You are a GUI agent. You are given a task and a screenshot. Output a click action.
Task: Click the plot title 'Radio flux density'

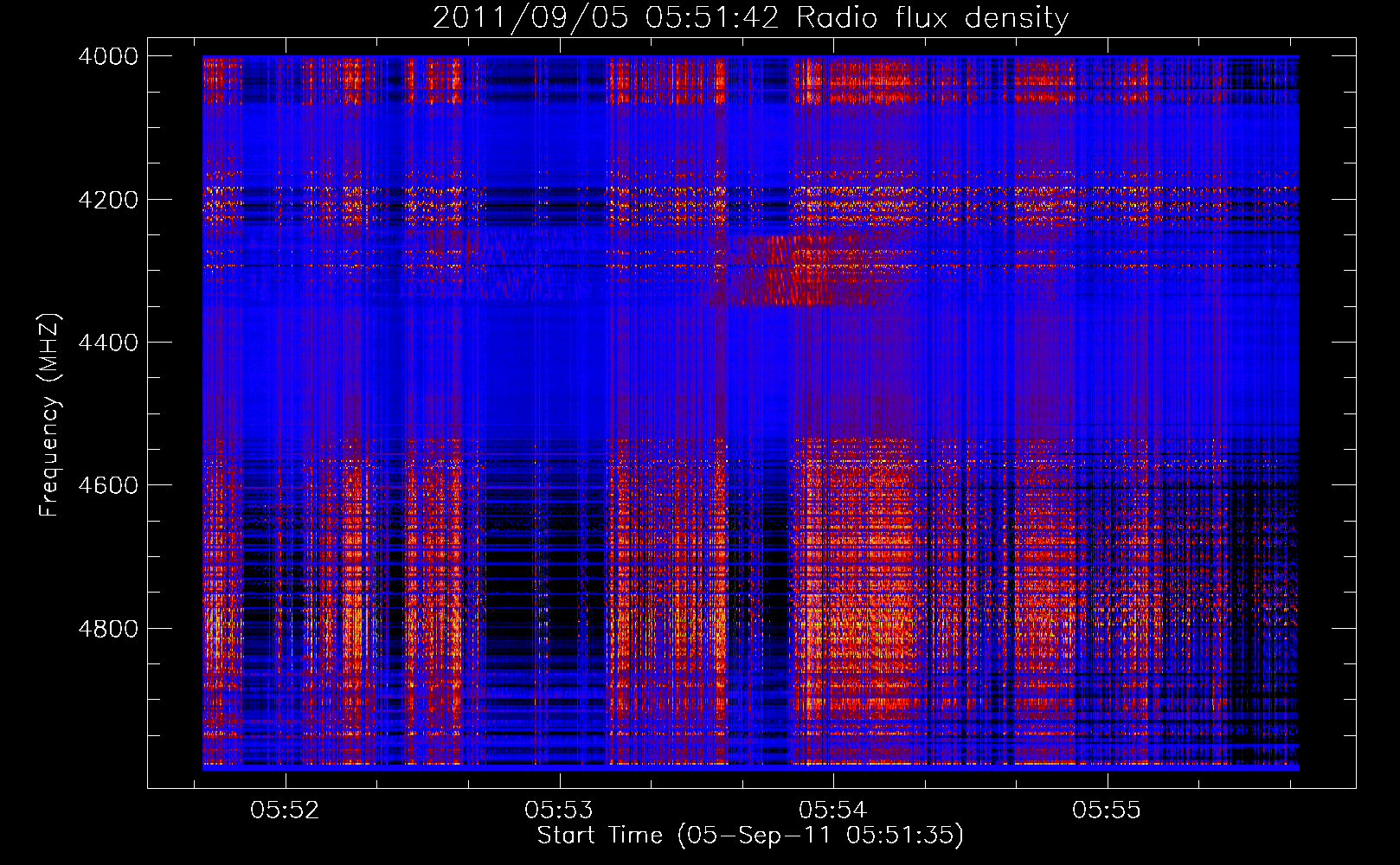(x=932, y=18)
